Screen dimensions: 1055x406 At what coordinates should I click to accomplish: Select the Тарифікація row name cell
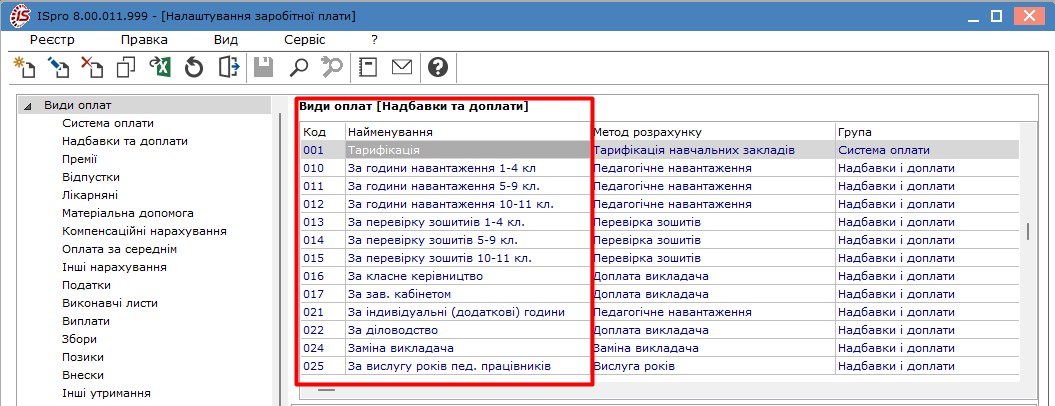click(468, 150)
